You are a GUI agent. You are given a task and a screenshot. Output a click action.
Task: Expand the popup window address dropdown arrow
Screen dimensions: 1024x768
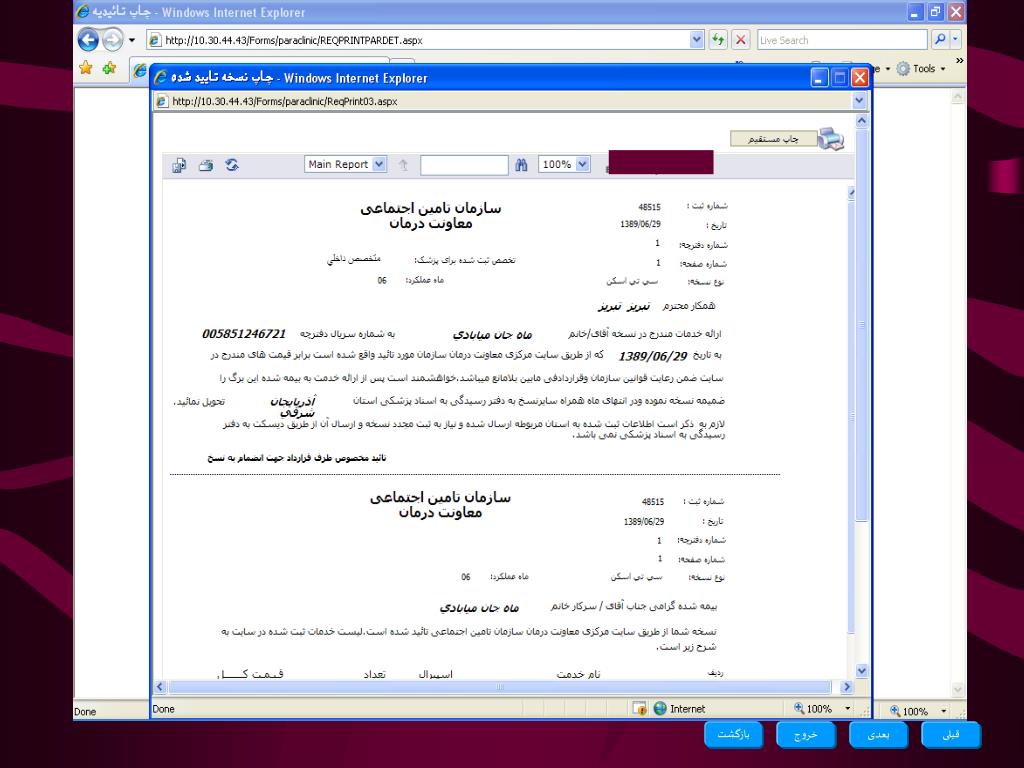tap(859, 101)
